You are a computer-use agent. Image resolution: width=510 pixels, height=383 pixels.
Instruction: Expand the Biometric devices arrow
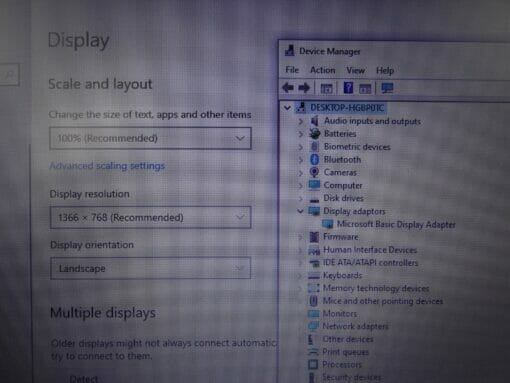(x=301, y=147)
